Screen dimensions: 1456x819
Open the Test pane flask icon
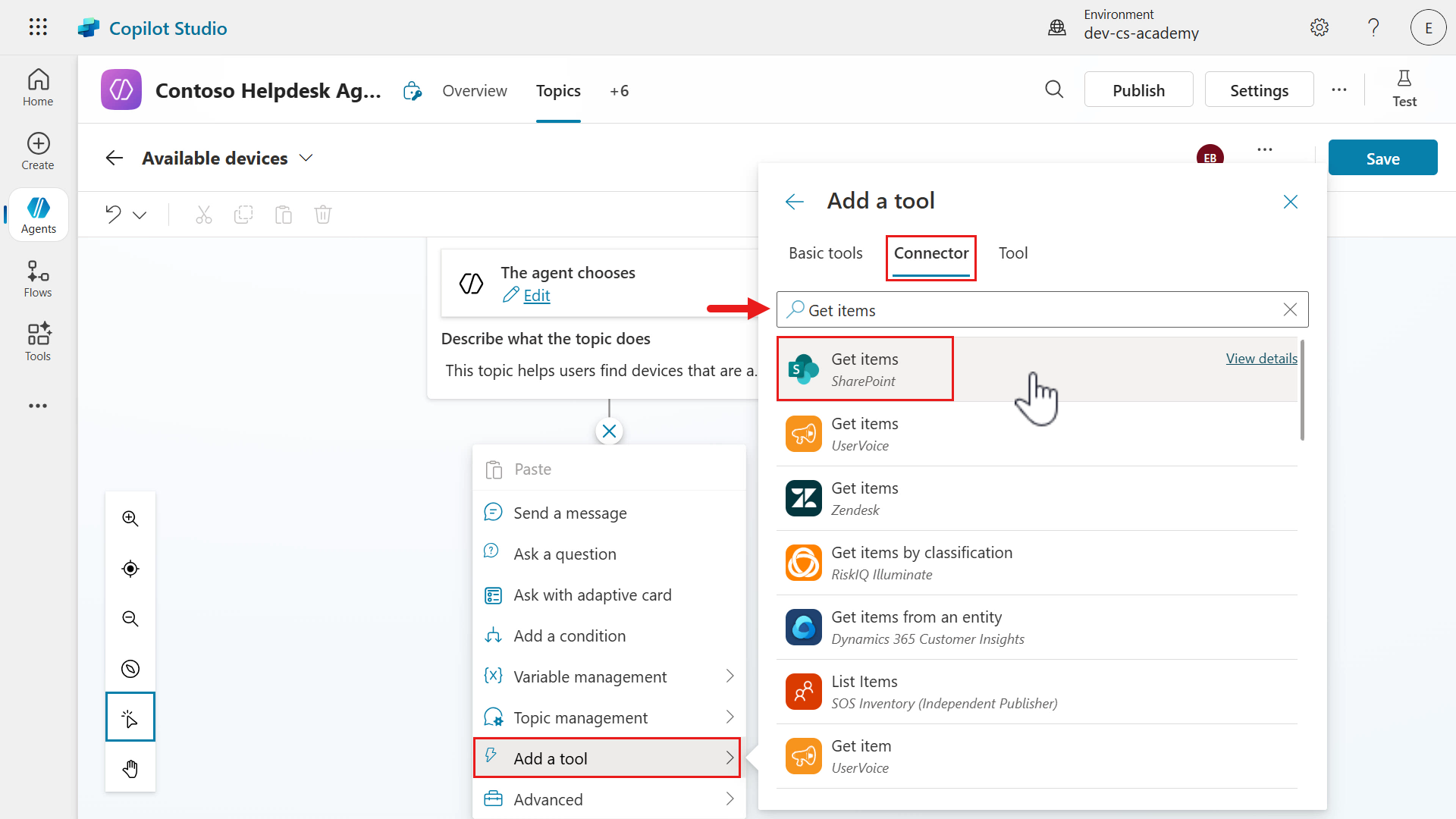pyautogui.click(x=1404, y=89)
